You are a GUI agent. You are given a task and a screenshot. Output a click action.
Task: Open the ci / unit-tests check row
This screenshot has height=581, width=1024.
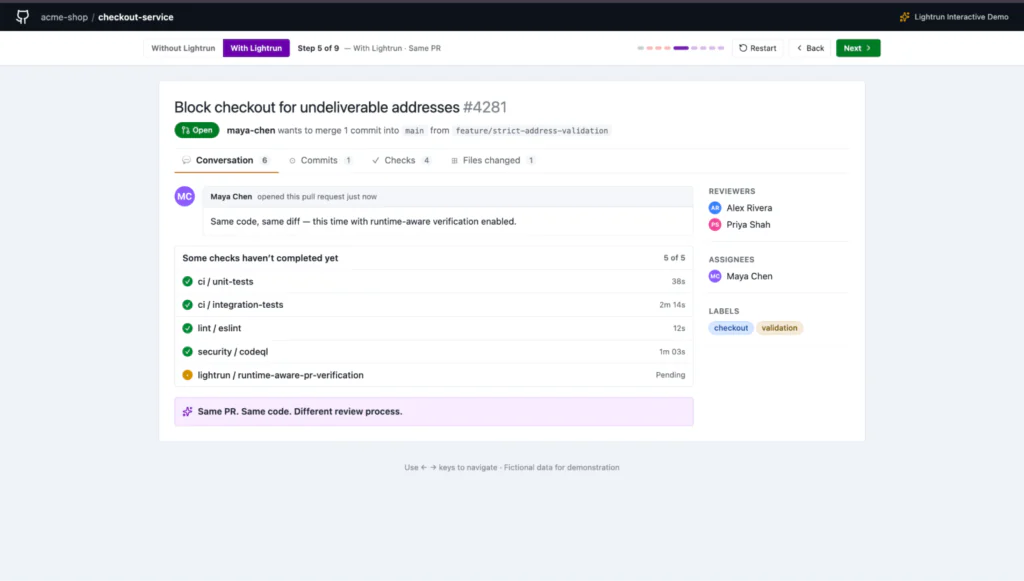[434, 281]
